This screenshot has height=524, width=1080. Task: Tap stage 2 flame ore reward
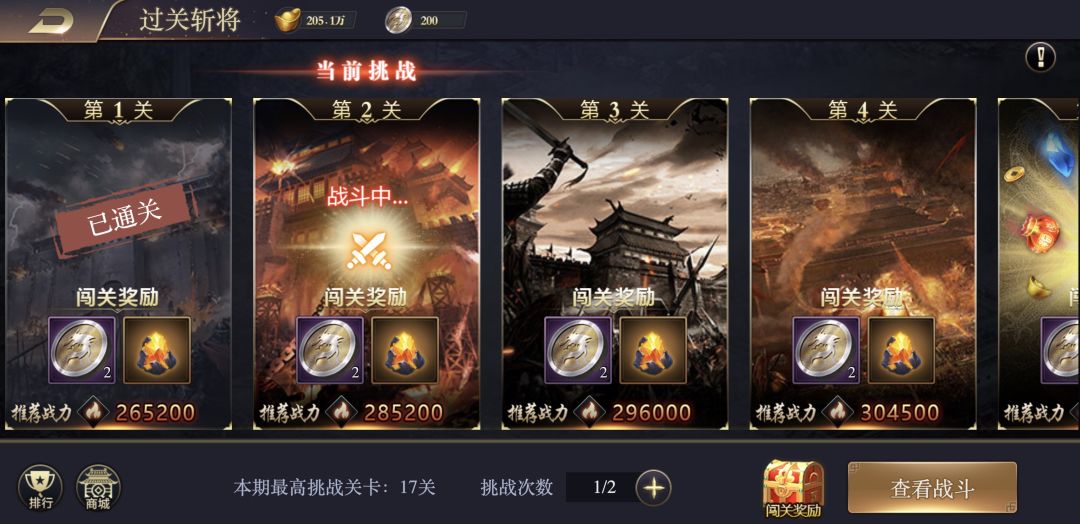pos(405,350)
